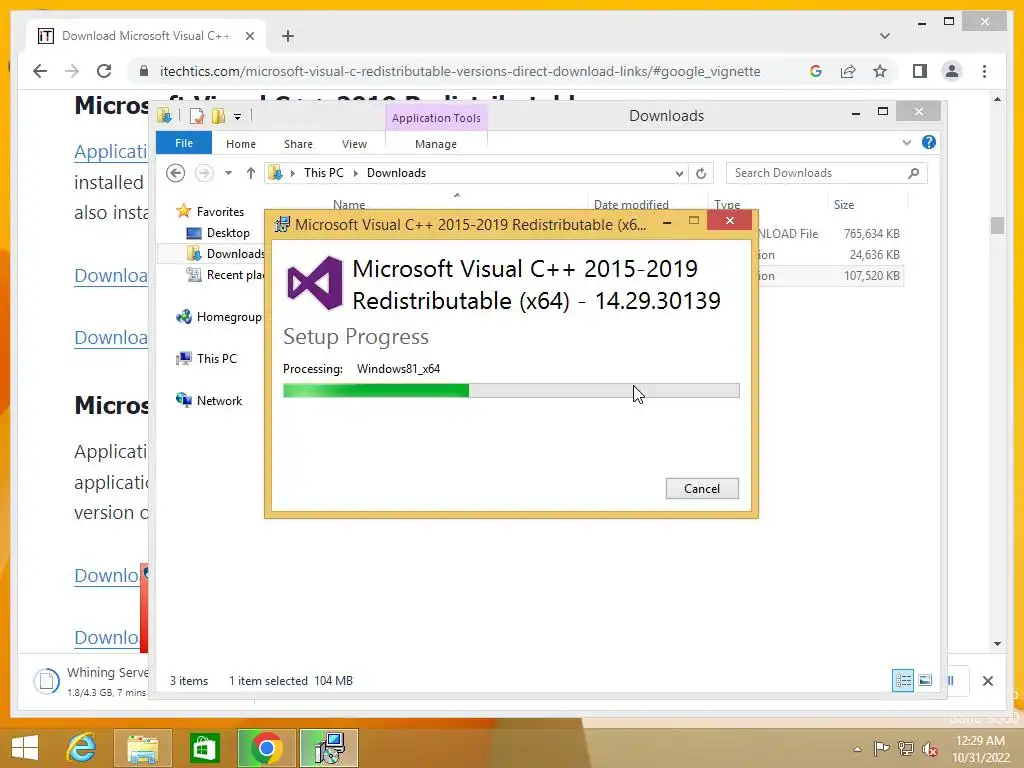1024x768 pixels.
Task: Click the search magnifier icon in Explorer
Action: [x=914, y=173]
